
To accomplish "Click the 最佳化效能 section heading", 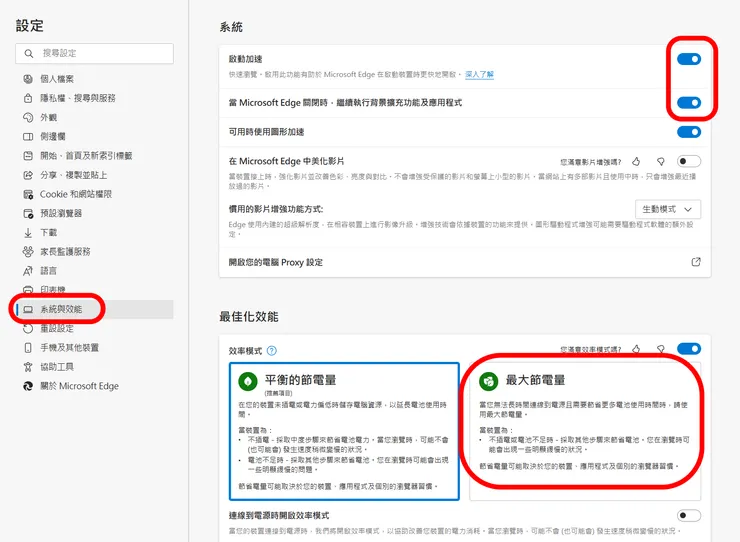I will pos(249,316).
